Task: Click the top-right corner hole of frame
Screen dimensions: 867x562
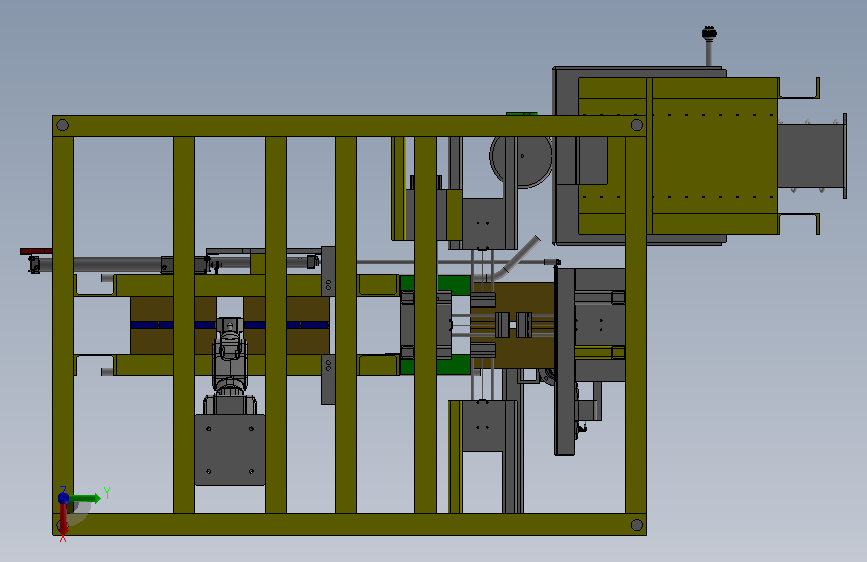Action: [x=636, y=126]
